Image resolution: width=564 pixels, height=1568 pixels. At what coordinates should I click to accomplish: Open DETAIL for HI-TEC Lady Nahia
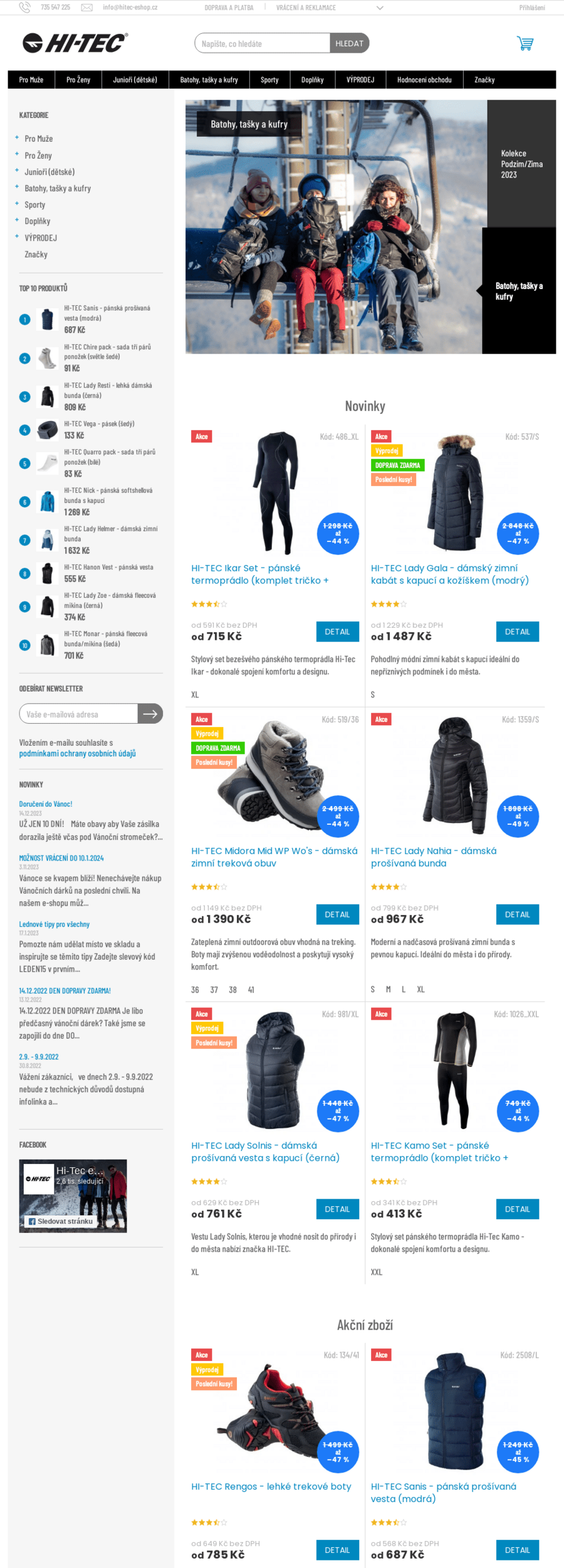pos(517,914)
